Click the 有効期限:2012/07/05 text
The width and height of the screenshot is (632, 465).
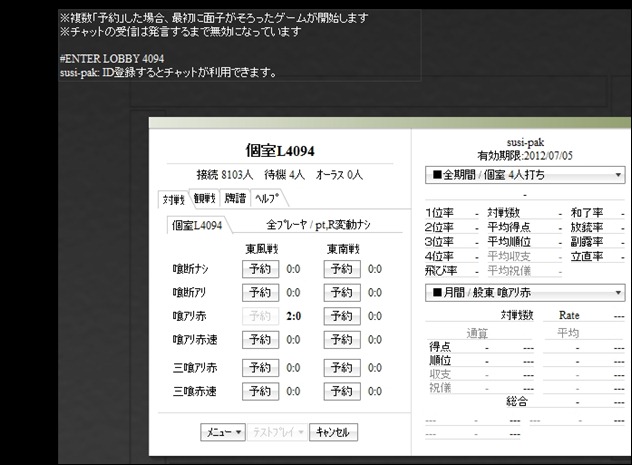(525, 156)
